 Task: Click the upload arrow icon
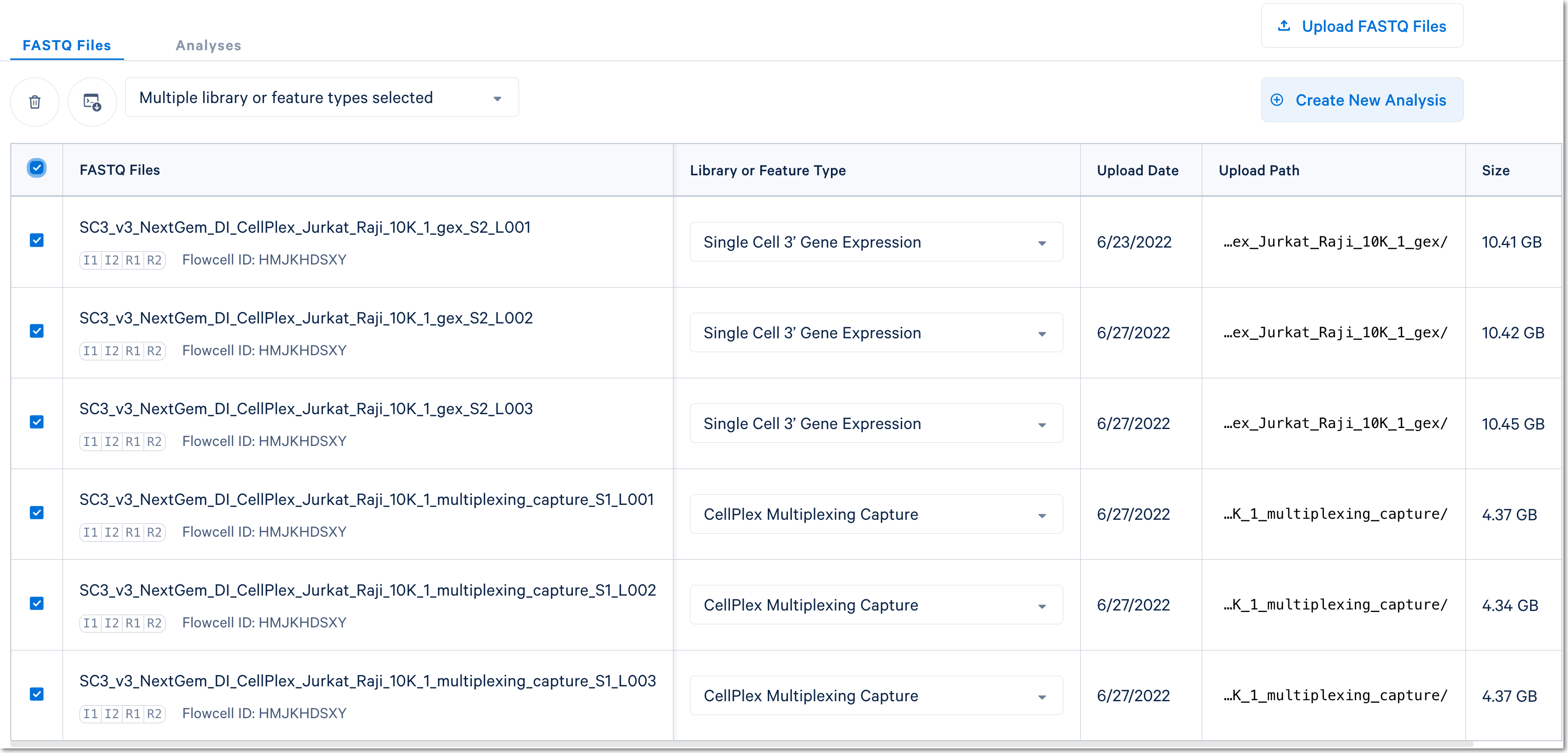pos(1284,26)
